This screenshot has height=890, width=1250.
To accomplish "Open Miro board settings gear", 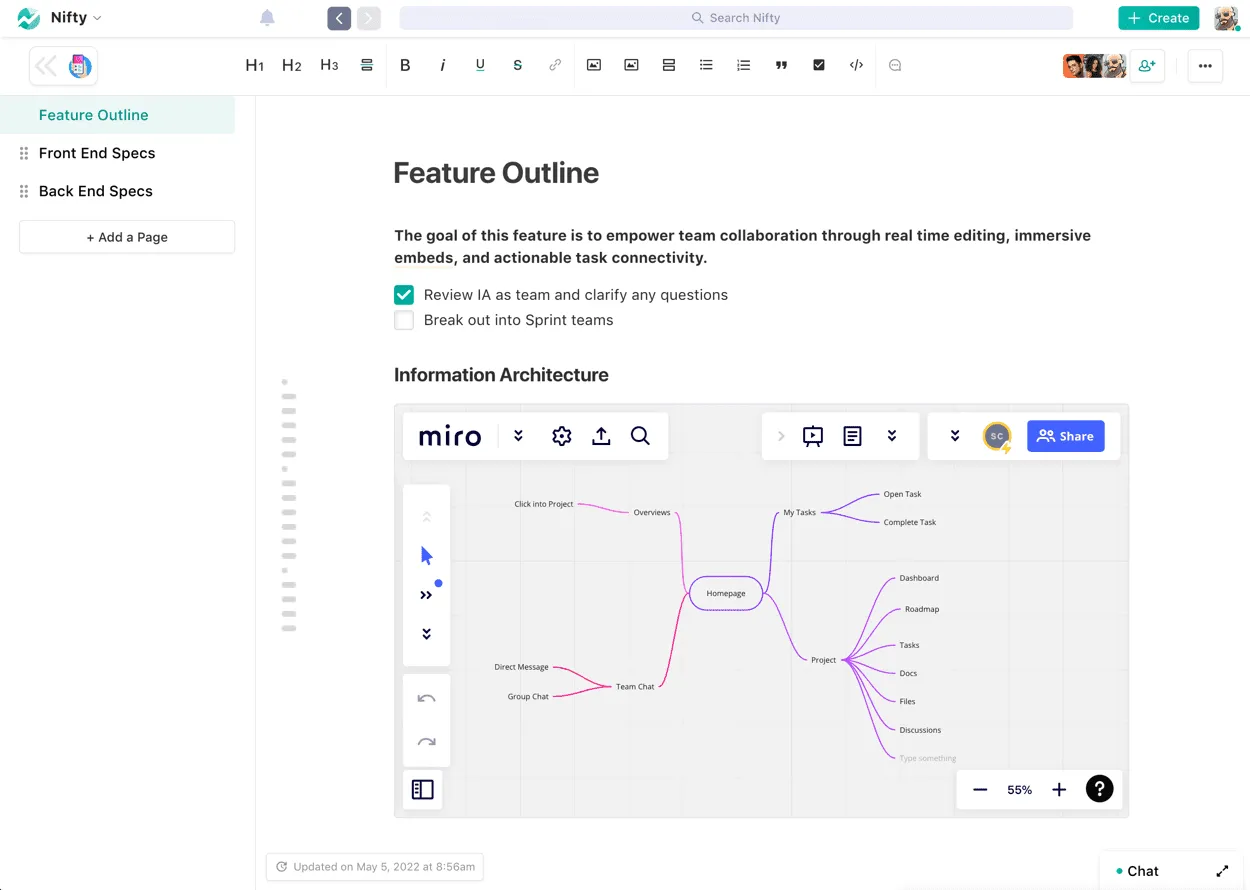I will [x=561, y=436].
